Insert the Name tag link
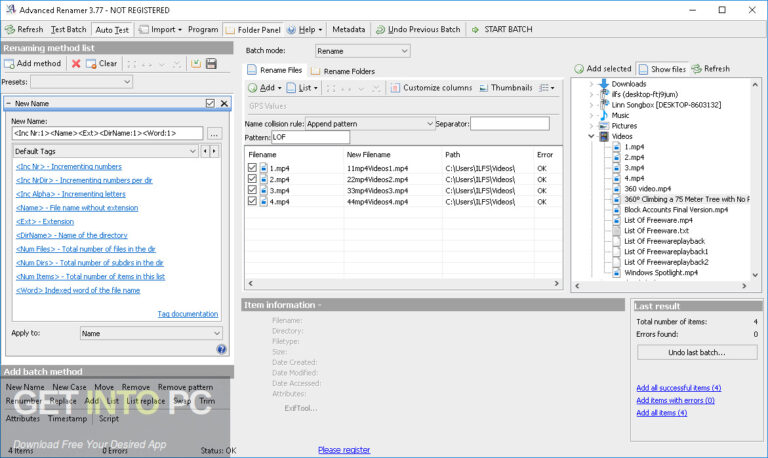Screen dimensions: 768x458 pyautogui.click(x=77, y=208)
